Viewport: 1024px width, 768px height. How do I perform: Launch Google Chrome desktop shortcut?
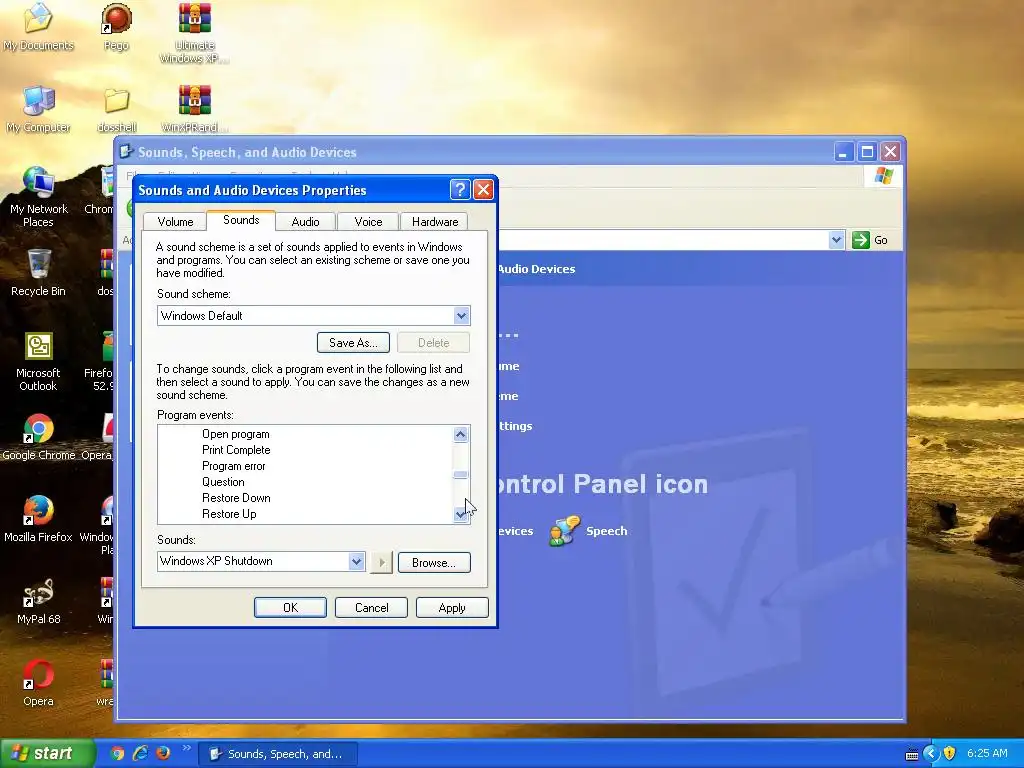point(38,437)
